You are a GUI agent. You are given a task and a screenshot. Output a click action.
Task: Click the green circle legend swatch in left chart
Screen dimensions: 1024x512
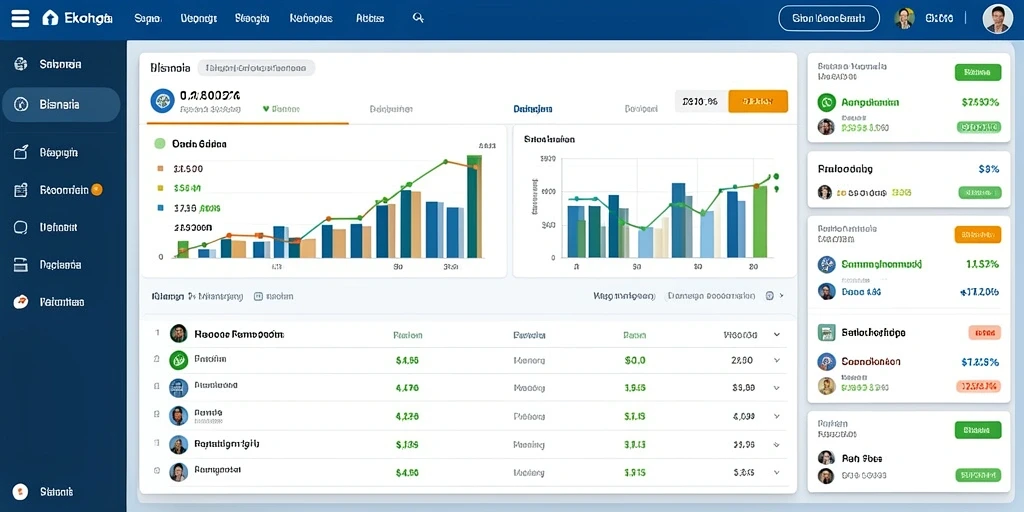click(x=159, y=144)
